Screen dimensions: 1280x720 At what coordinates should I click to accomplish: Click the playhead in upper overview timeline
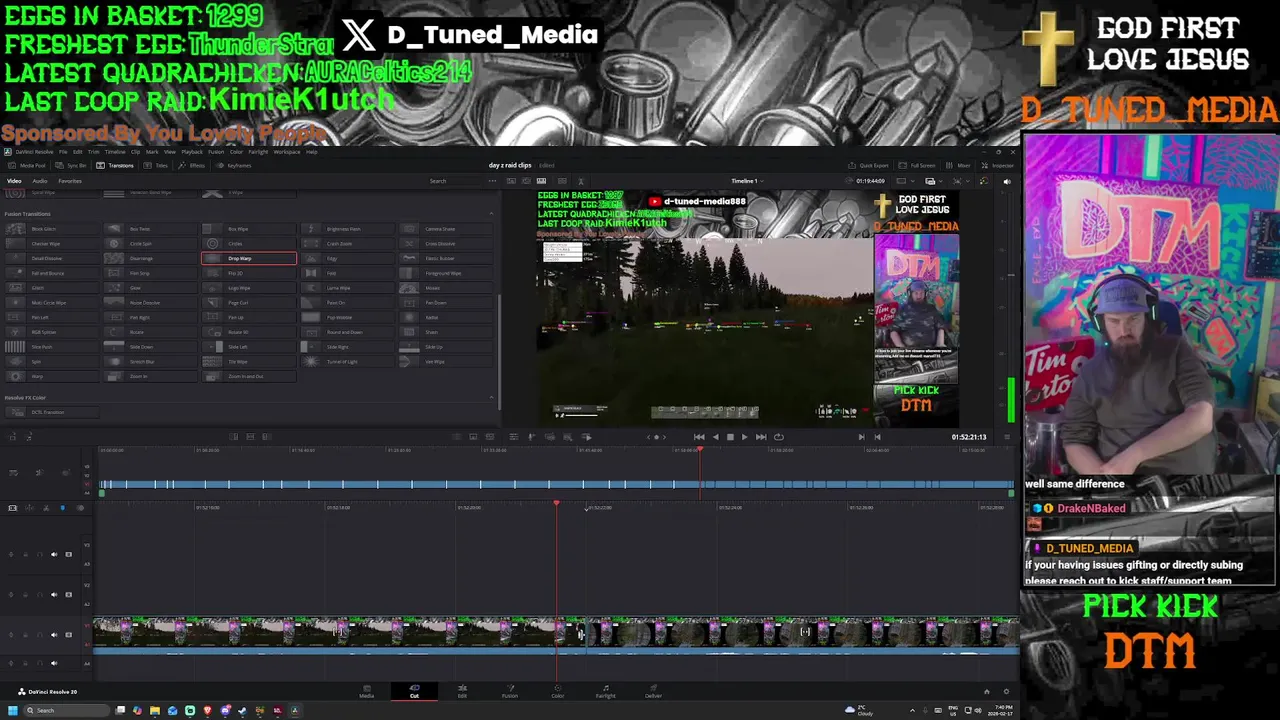coord(700,450)
